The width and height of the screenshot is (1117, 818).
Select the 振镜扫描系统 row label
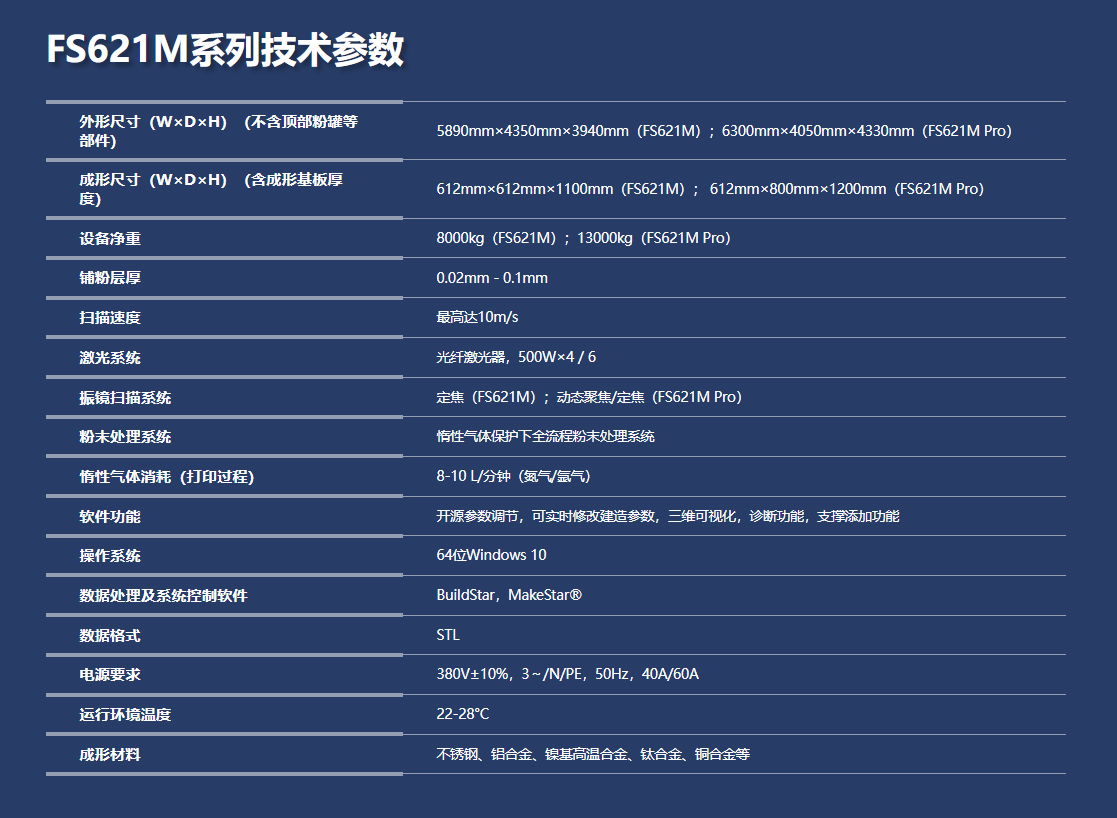point(125,398)
